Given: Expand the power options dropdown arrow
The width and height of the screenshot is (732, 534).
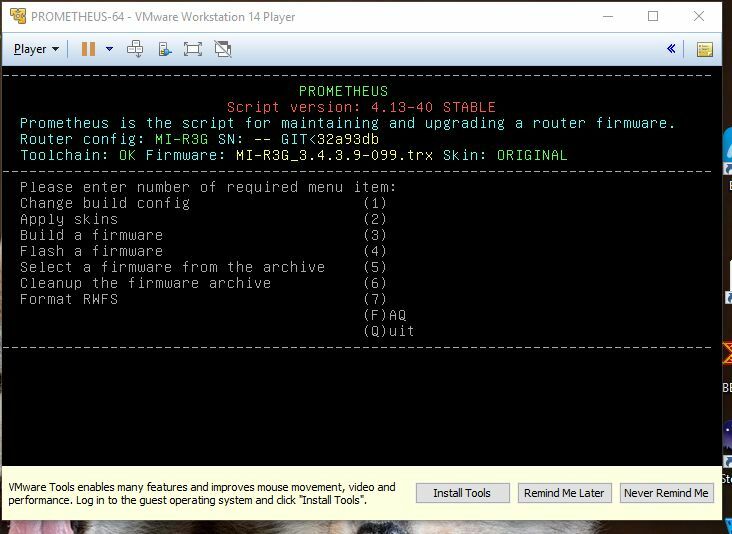Looking at the screenshot, I should click(109, 49).
